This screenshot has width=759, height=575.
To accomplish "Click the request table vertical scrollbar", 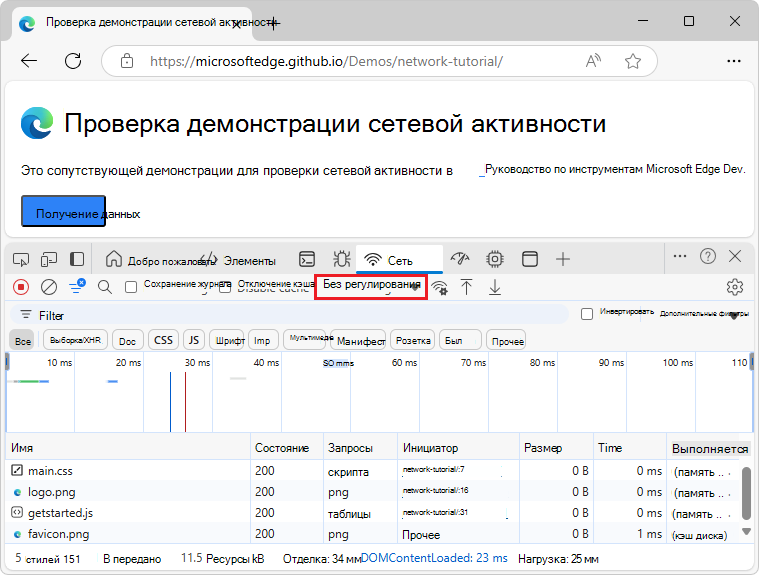I will 746,494.
